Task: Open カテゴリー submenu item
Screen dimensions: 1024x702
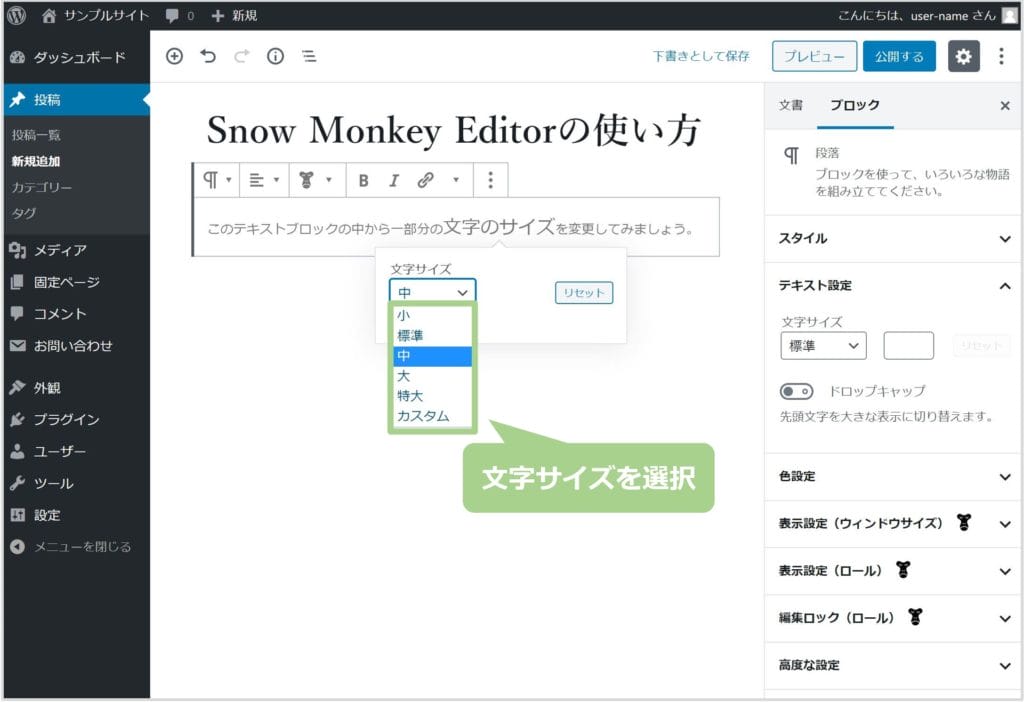Action: (42, 187)
